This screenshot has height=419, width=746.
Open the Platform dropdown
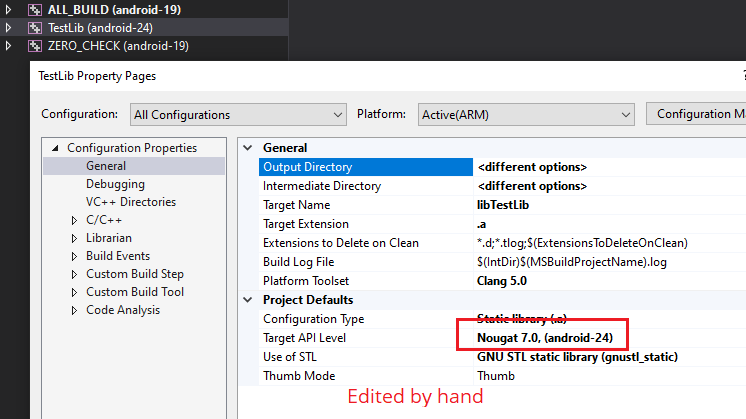pyautogui.click(x=524, y=114)
